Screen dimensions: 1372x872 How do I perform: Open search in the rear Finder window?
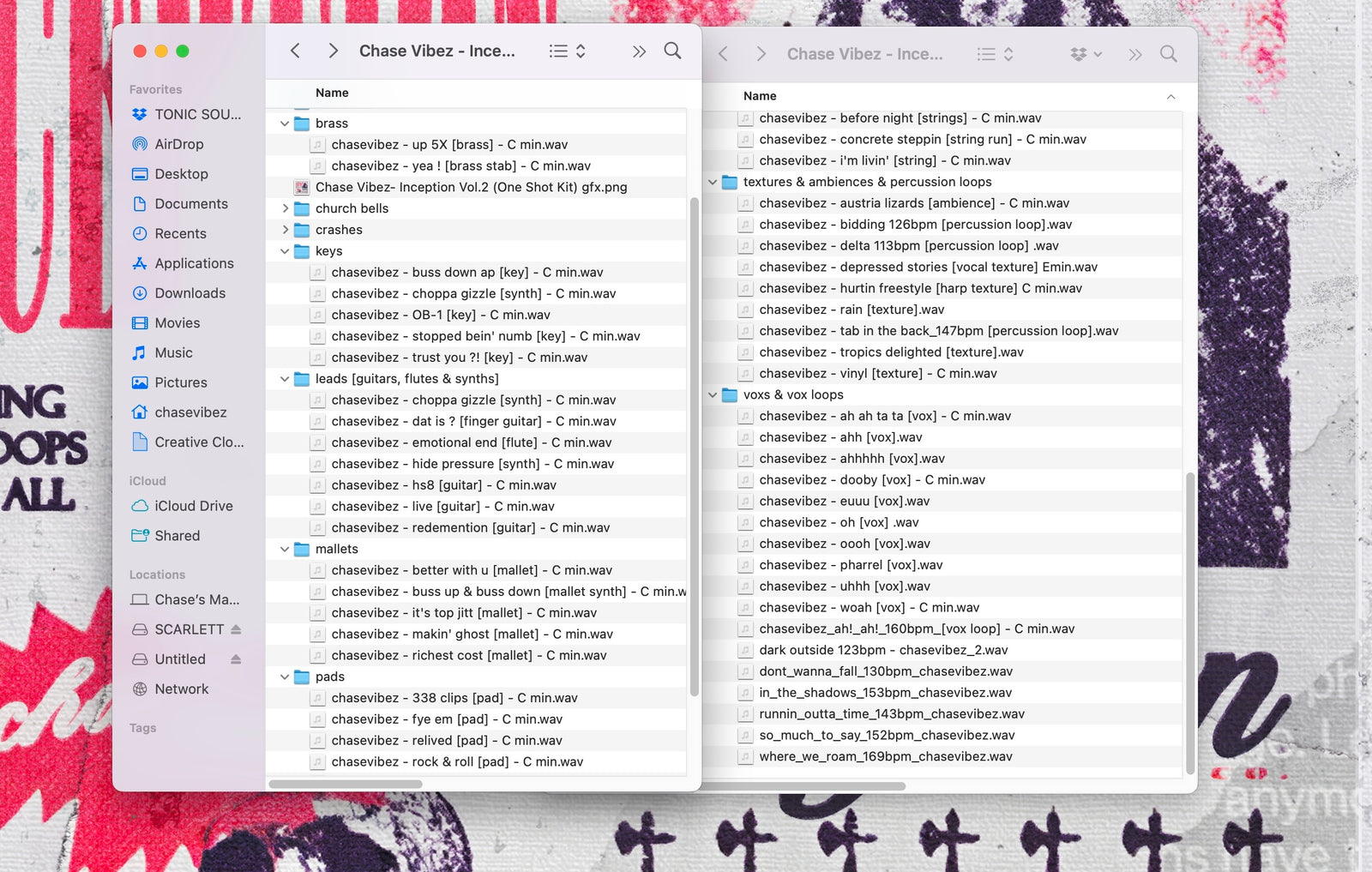pyautogui.click(x=1169, y=54)
